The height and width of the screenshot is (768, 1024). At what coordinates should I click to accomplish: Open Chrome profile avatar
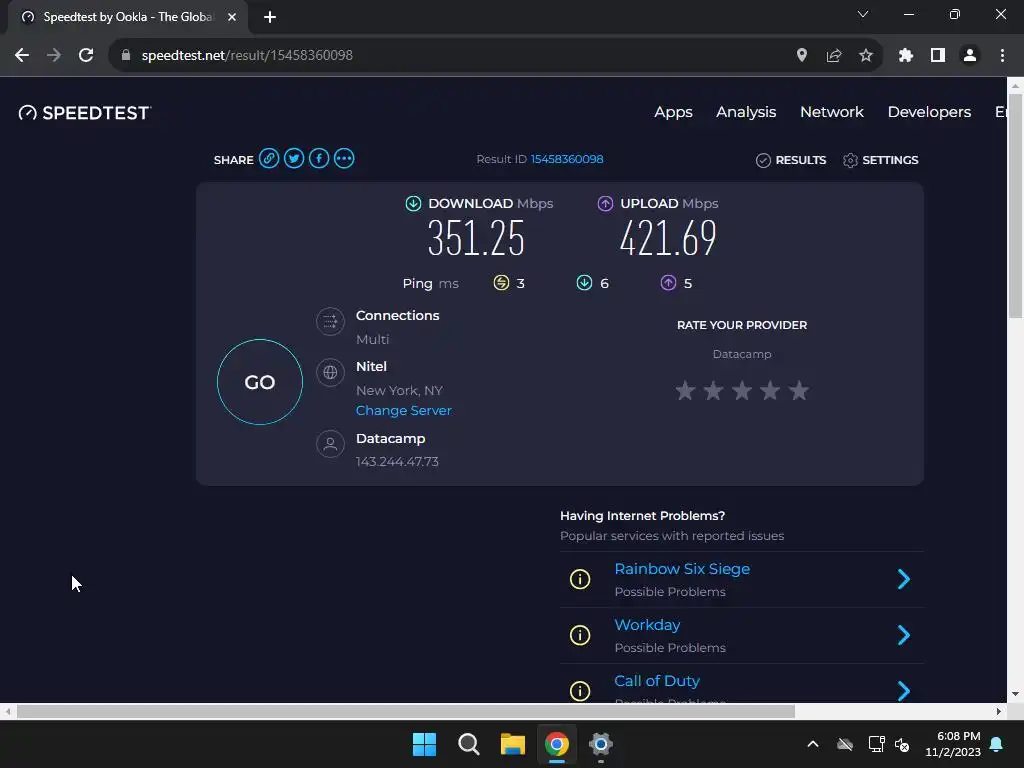pyautogui.click(x=970, y=56)
